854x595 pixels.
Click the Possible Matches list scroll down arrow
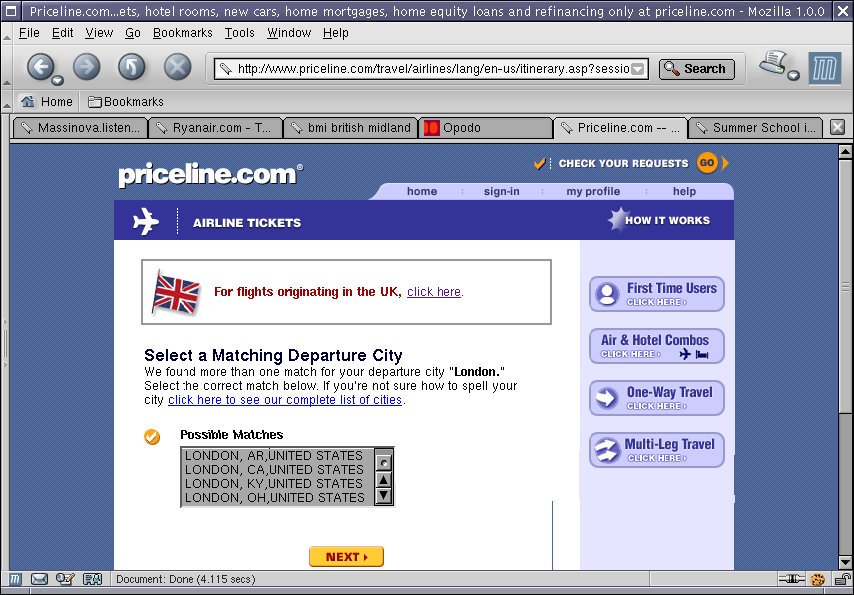[383, 495]
